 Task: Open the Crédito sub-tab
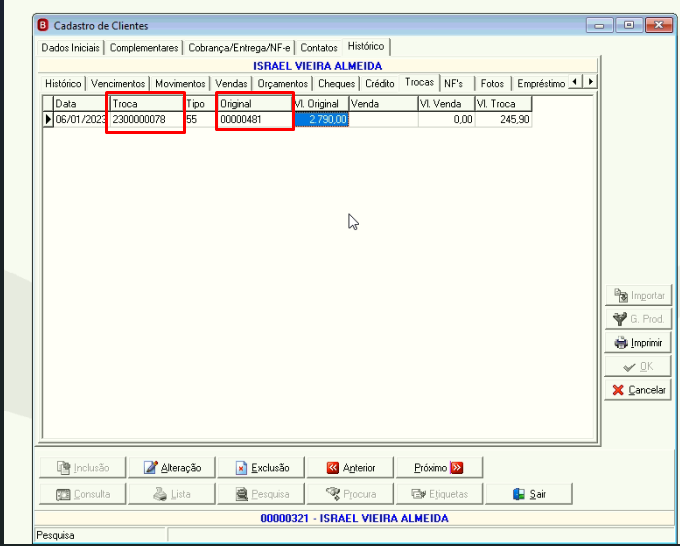pos(379,83)
